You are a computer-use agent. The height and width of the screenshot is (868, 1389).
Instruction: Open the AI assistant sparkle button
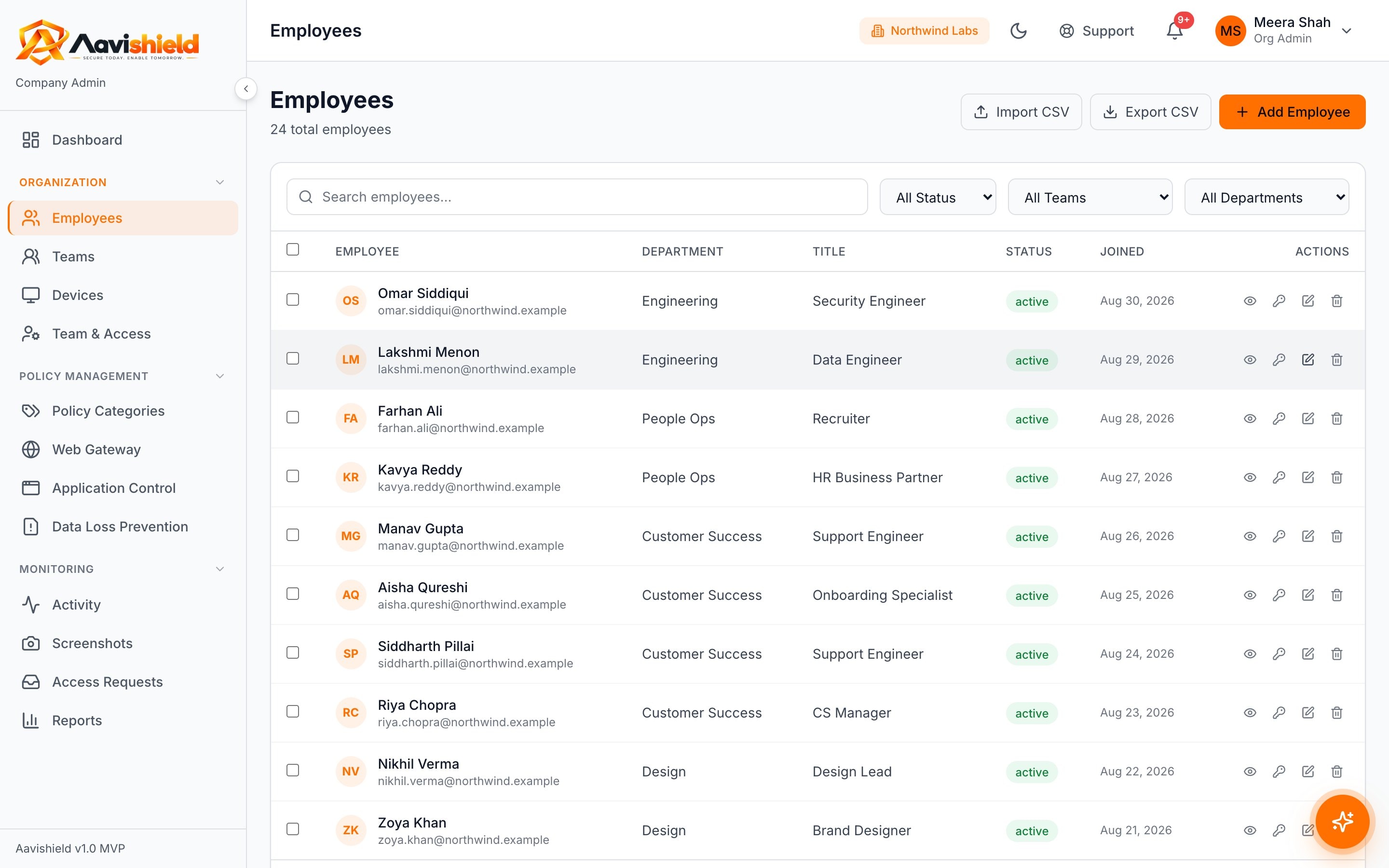point(1342,822)
